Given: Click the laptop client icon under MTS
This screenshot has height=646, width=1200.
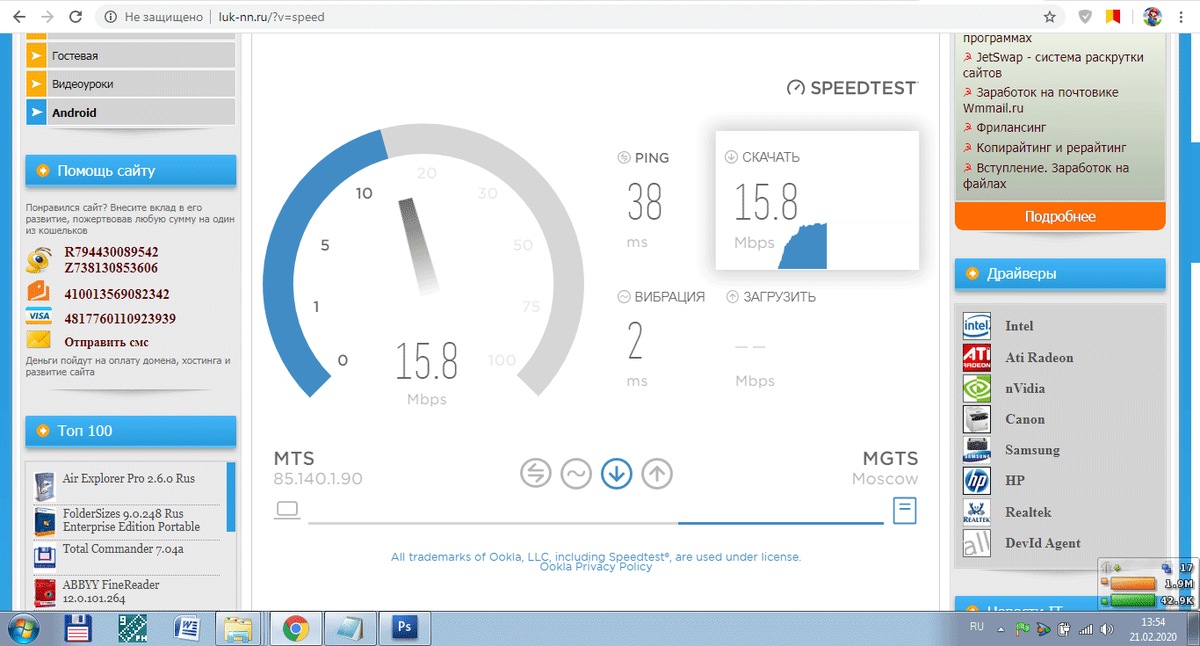Looking at the screenshot, I should pyautogui.click(x=287, y=511).
